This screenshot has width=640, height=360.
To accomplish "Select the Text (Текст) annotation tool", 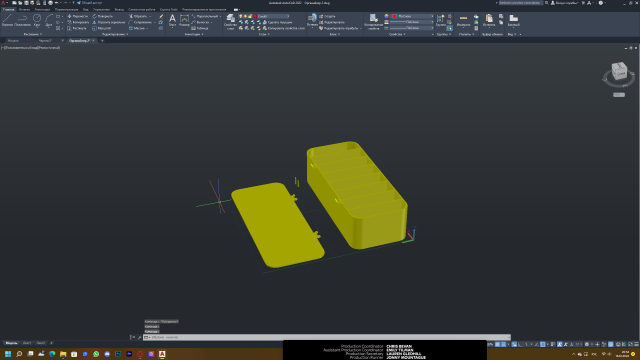I will click(172, 20).
